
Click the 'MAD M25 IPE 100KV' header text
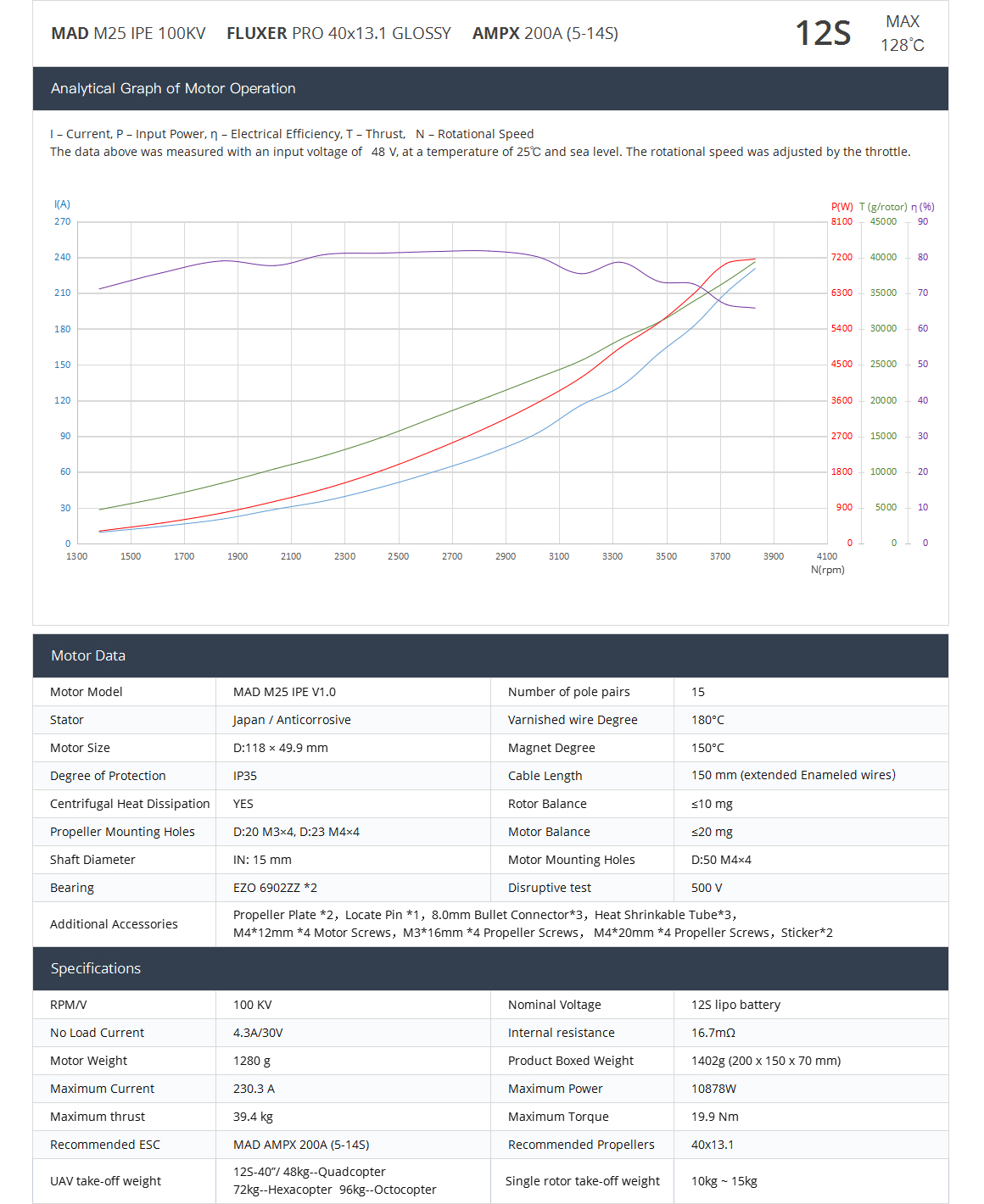(x=128, y=34)
